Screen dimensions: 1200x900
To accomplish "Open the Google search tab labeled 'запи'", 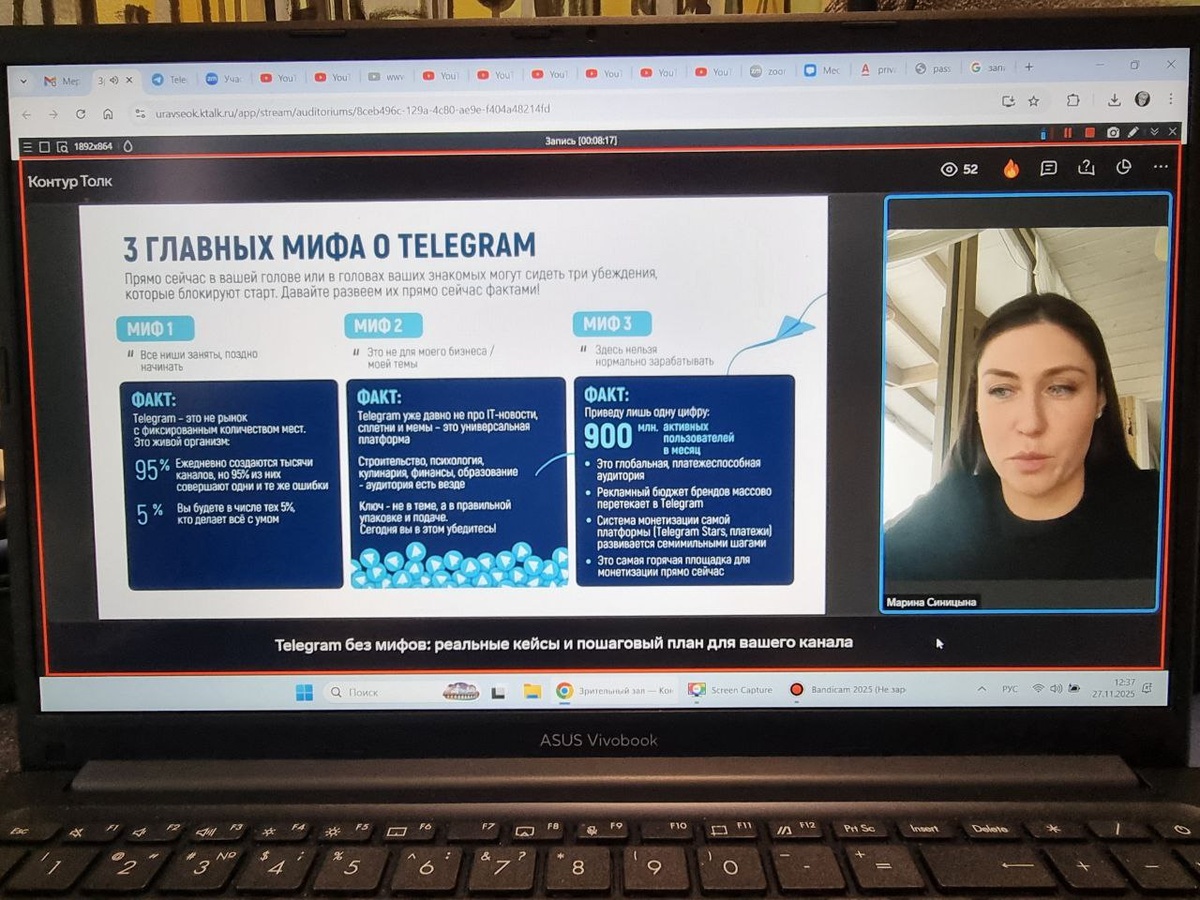I will [x=987, y=69].
